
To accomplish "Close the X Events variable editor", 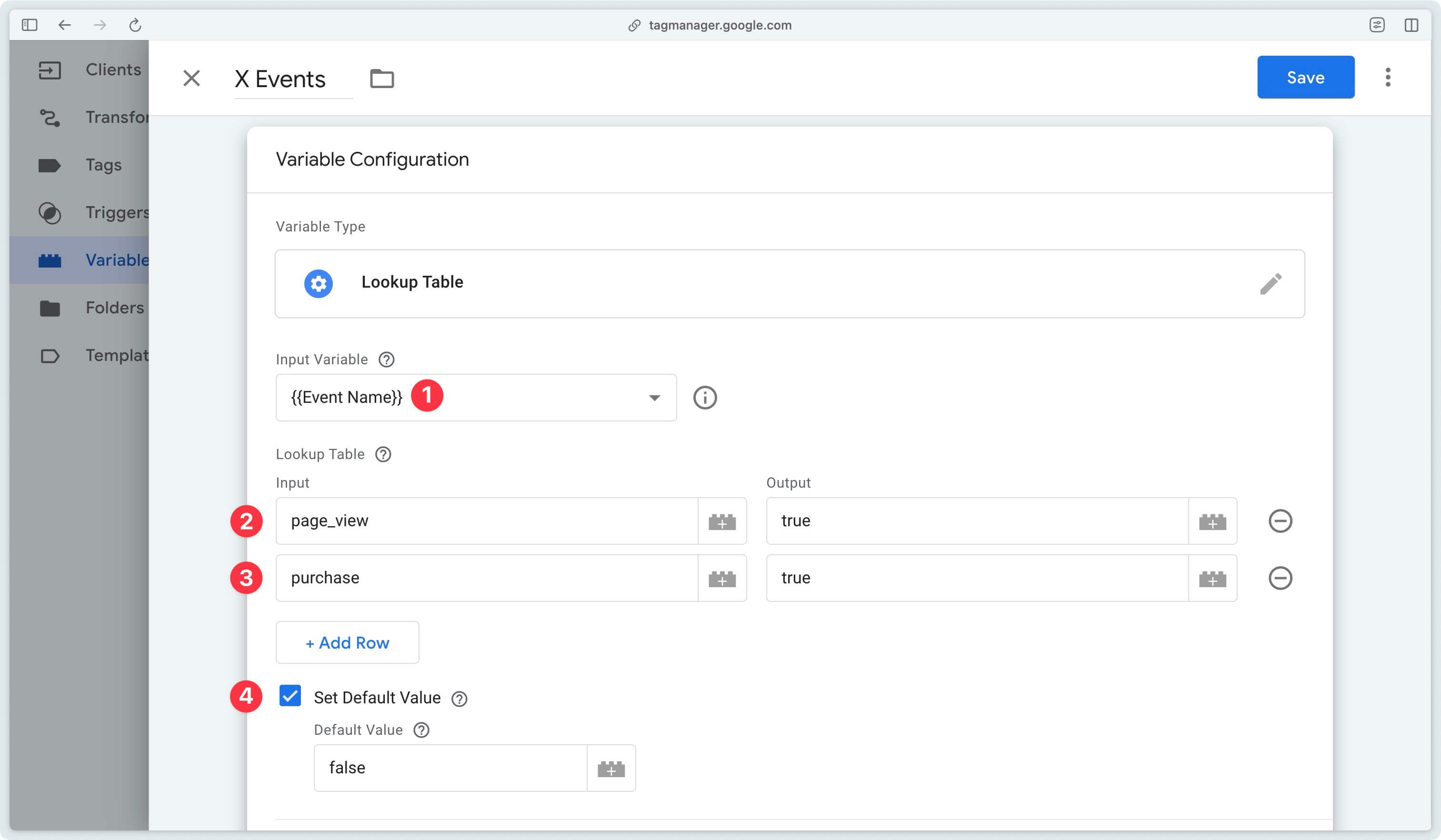I will click(191, 78).
